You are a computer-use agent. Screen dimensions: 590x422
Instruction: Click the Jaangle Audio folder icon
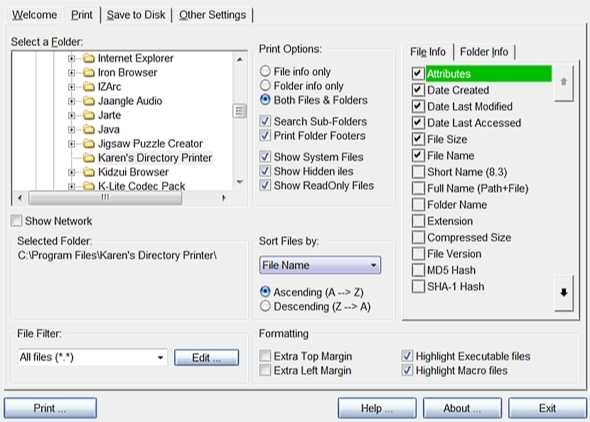(x=88, y=101)
